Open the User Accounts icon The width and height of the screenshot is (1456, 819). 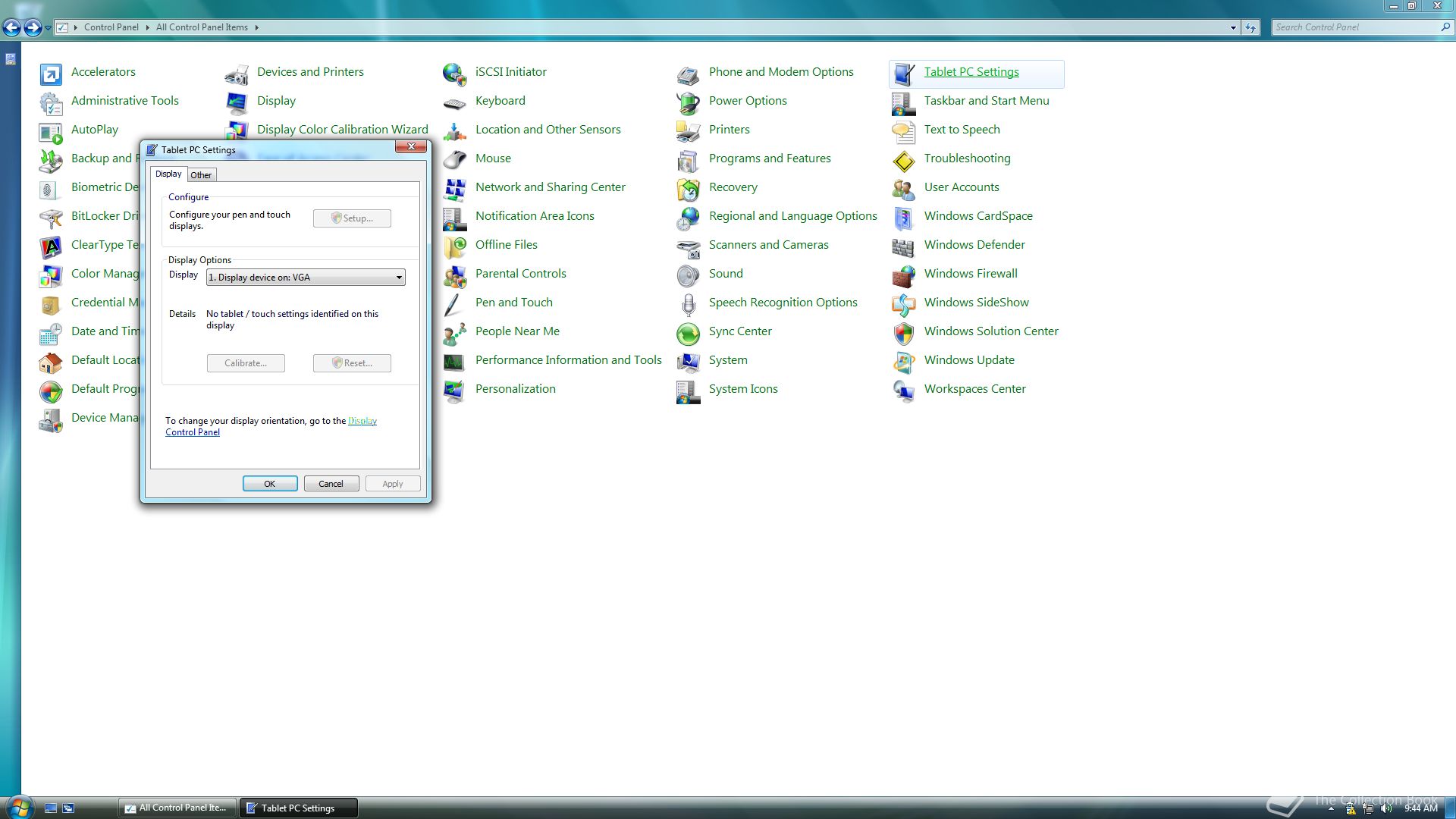tap(904, 189)
